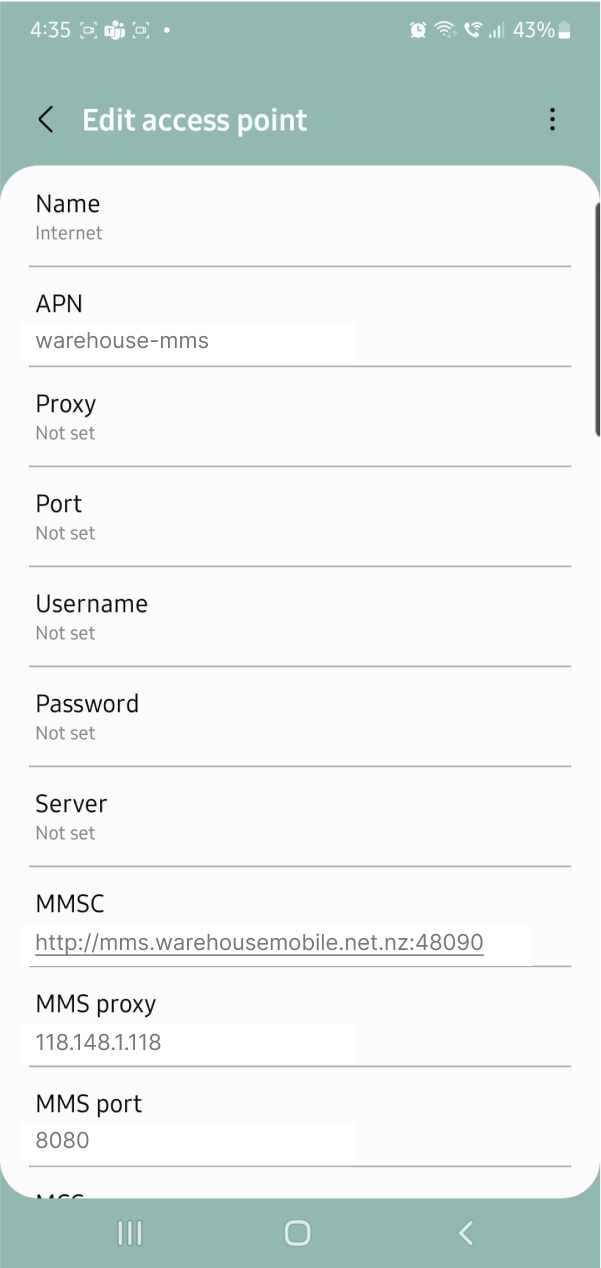This screenshot has height=1268, width=601.
Task: Tap the alarm clock status icon
Action: pos(418,30)
